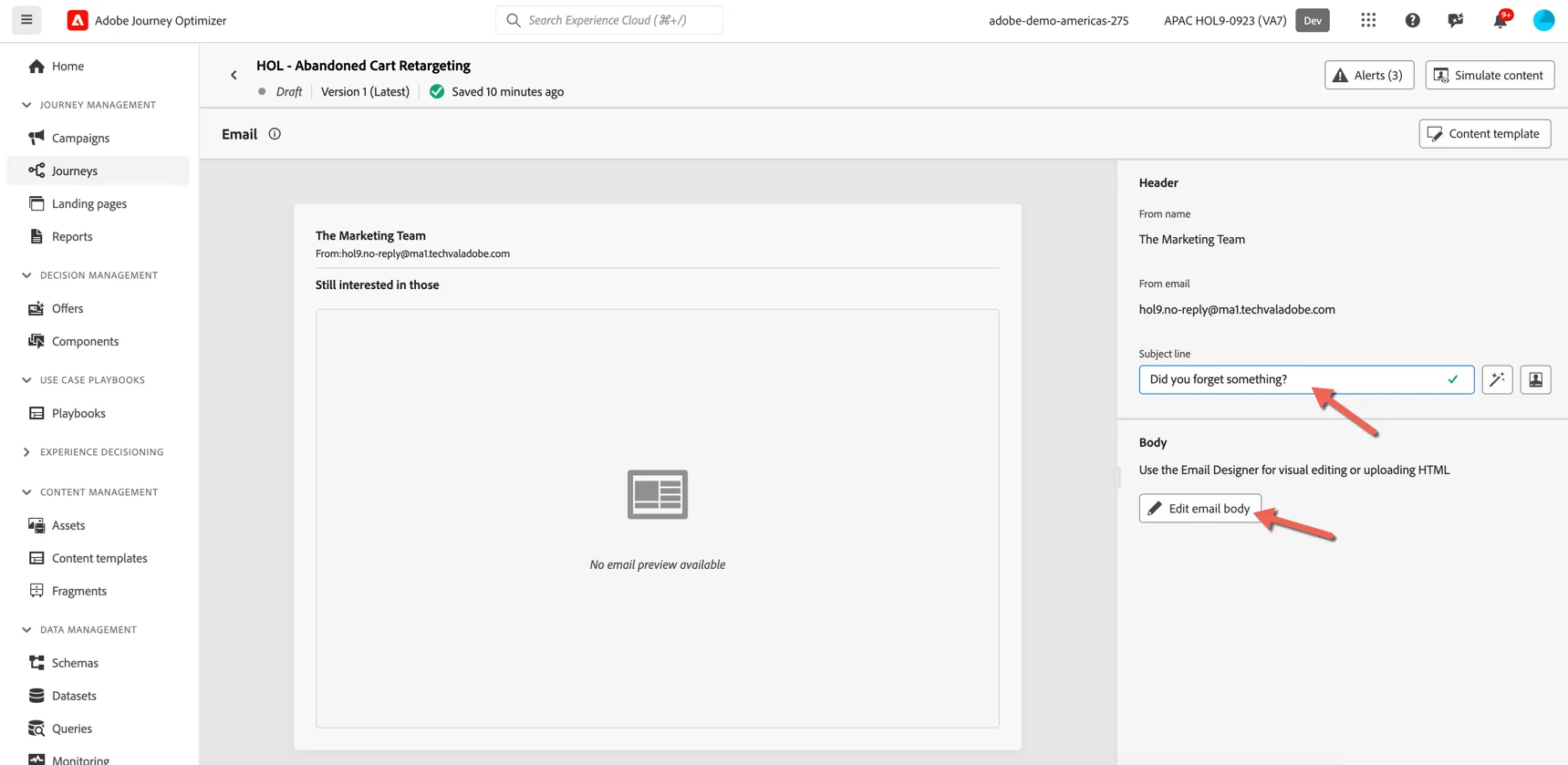Screen dimensions: 1568x765
Task: Open the feedback chat icon
Action: click(x=1456, y=20)
